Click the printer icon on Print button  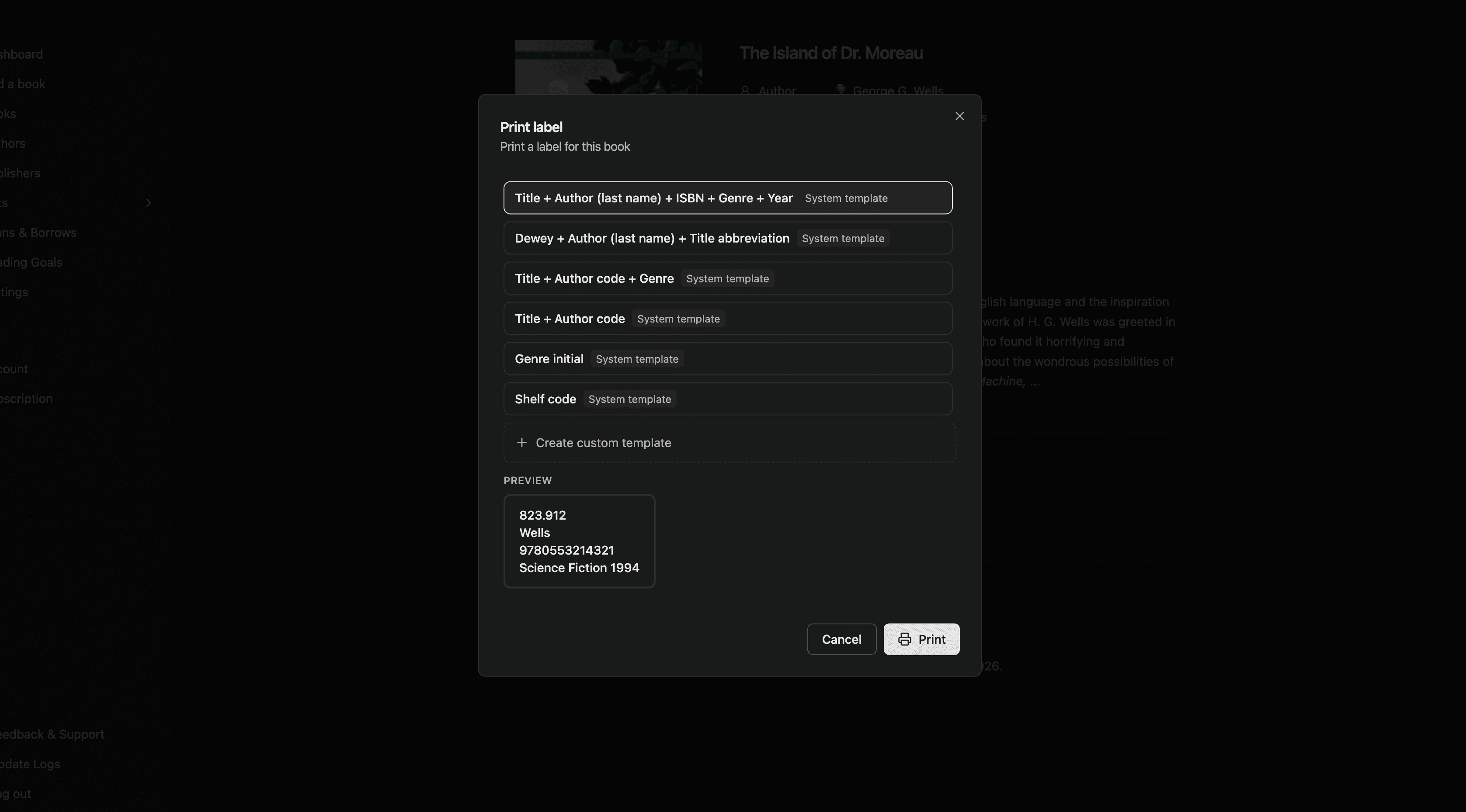point(904,639)
